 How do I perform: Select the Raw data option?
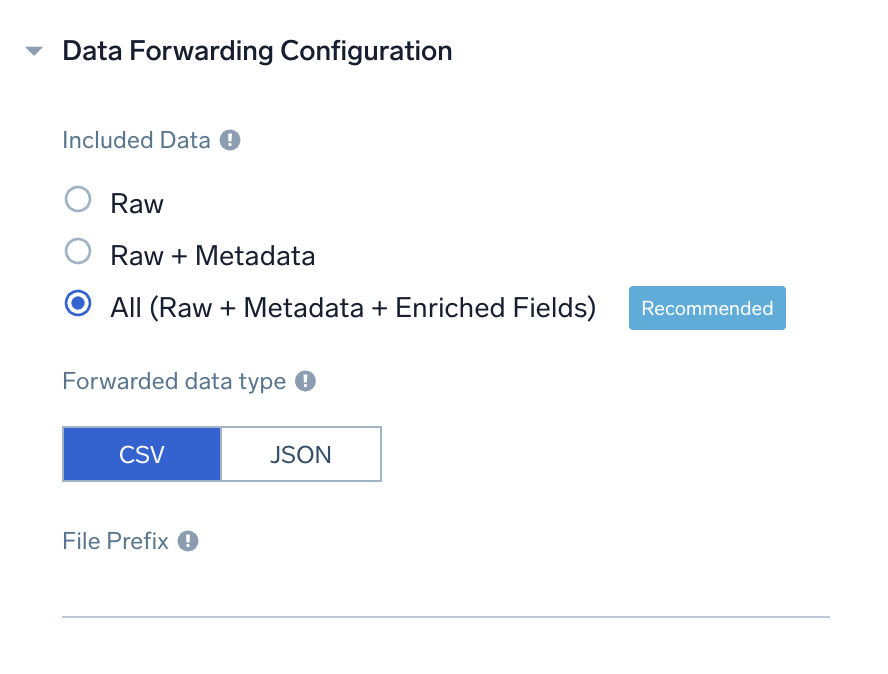tap(78, 199)
